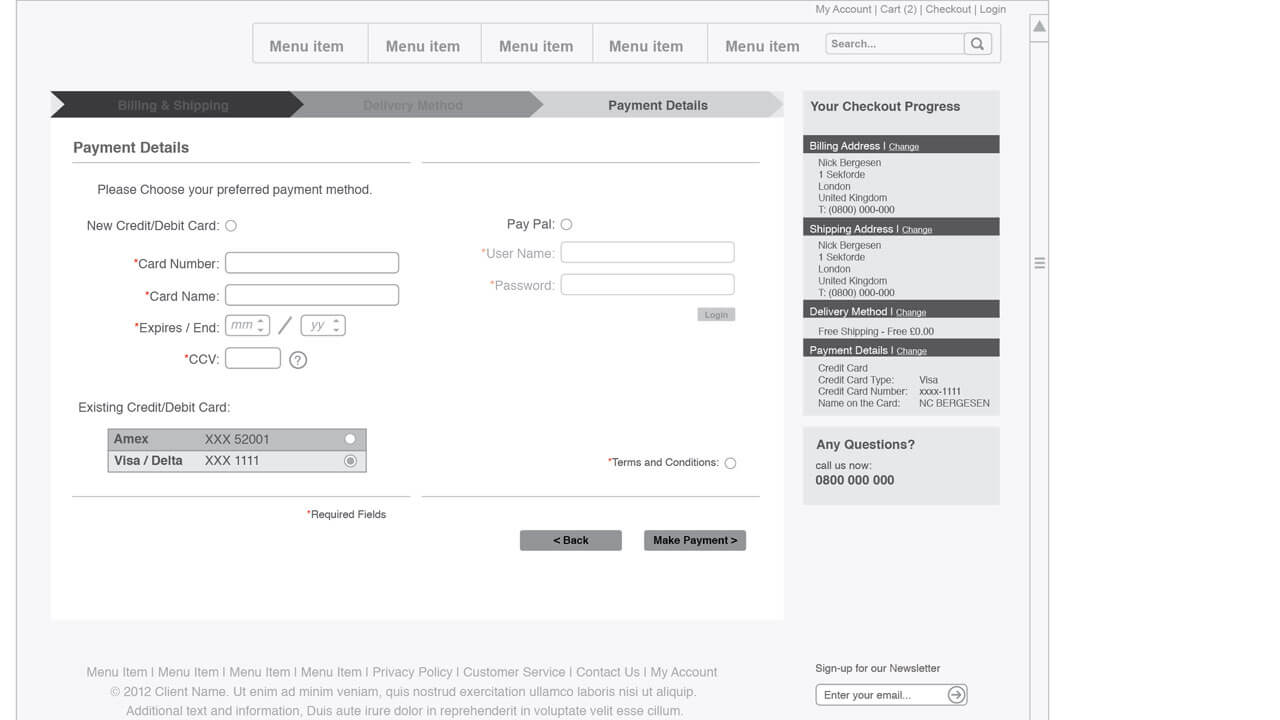Click the scrollbar up arrow
The width and height of the screenshot is (1280, 720).
[1040, 26]
